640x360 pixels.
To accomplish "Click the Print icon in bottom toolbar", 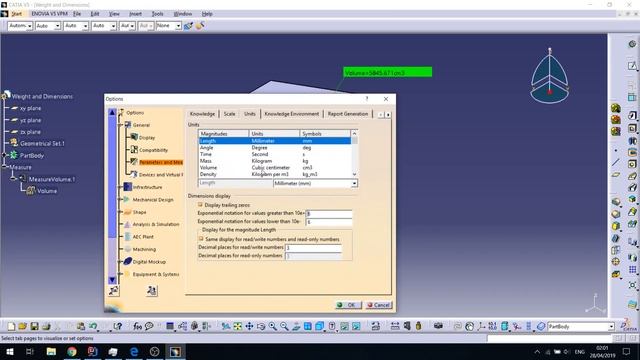I will click(x=46, y=326).
